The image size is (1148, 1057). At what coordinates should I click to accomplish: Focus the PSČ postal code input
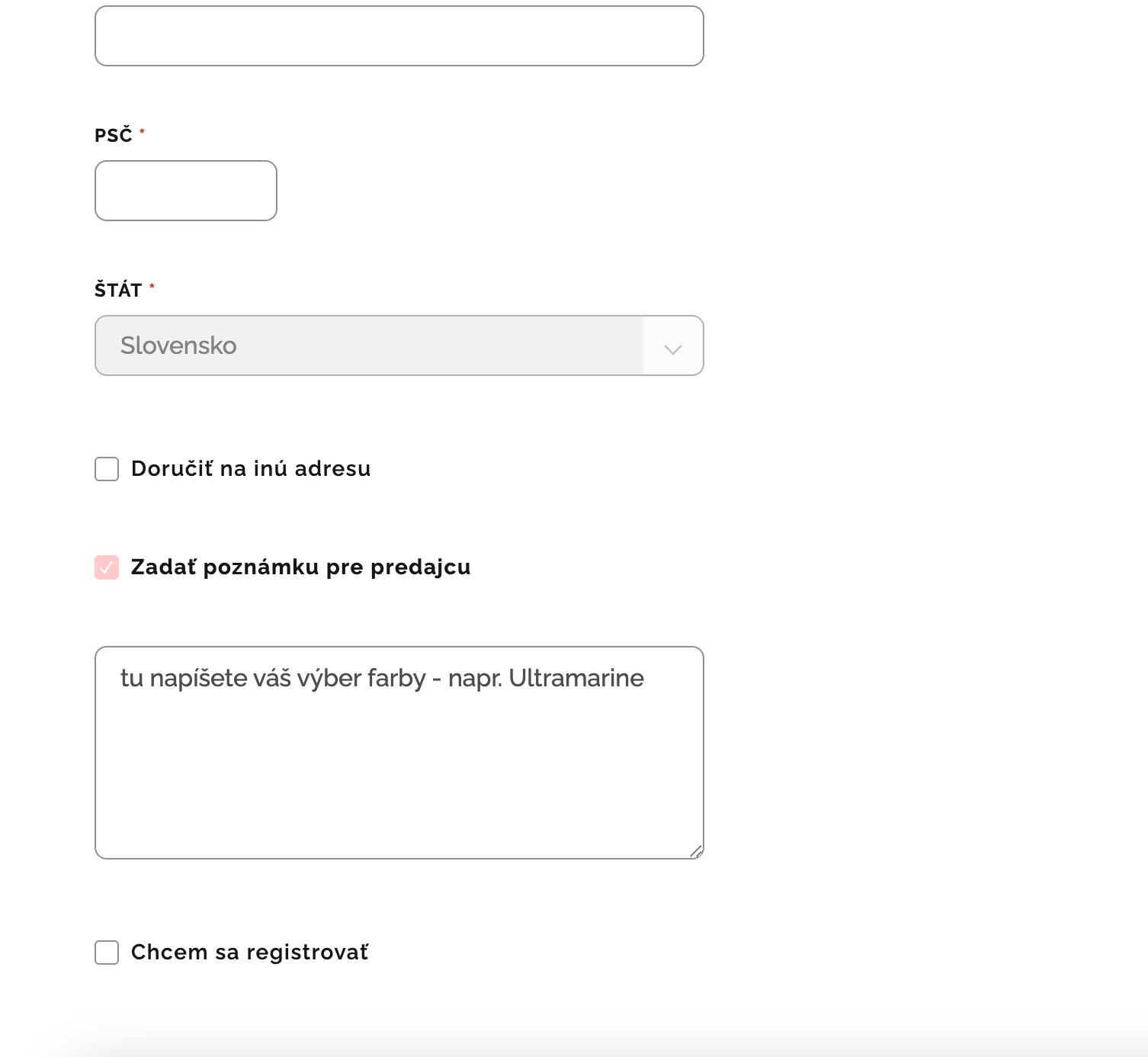click(x=186, y=191)
